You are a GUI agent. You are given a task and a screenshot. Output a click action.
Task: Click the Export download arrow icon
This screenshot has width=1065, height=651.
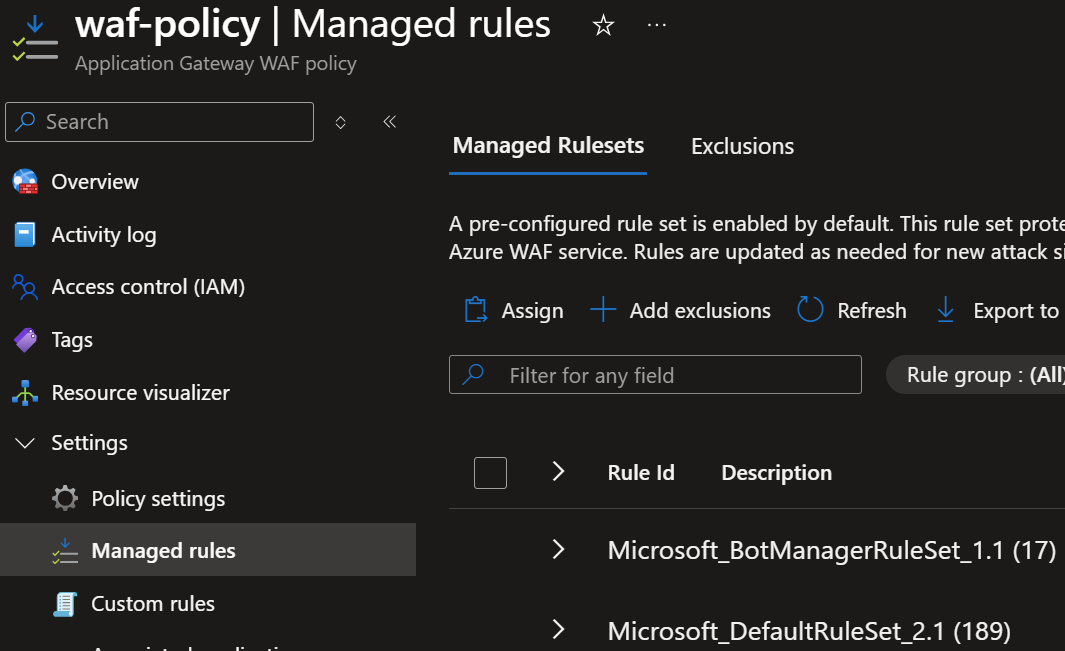click(945, 309)
